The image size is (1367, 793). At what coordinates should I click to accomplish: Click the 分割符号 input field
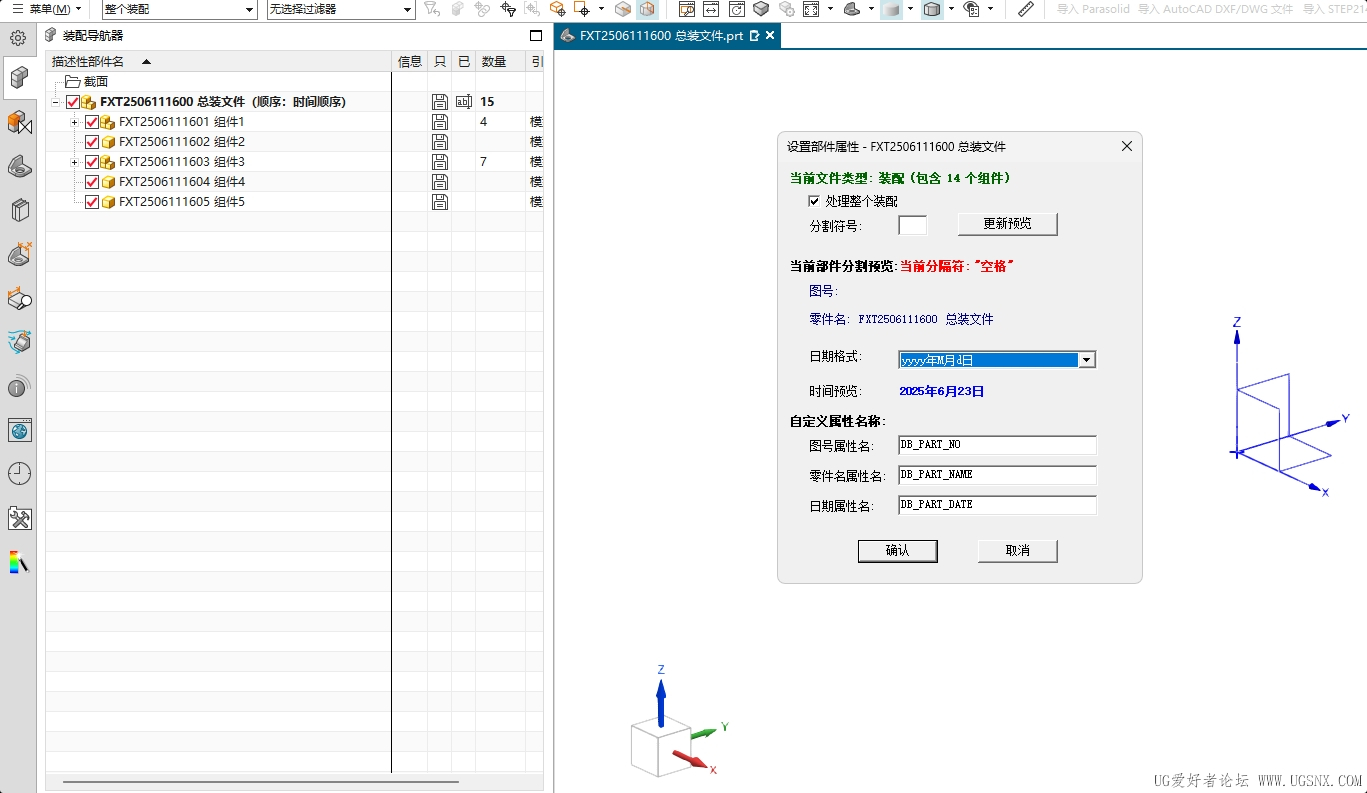tap(912, 225)
